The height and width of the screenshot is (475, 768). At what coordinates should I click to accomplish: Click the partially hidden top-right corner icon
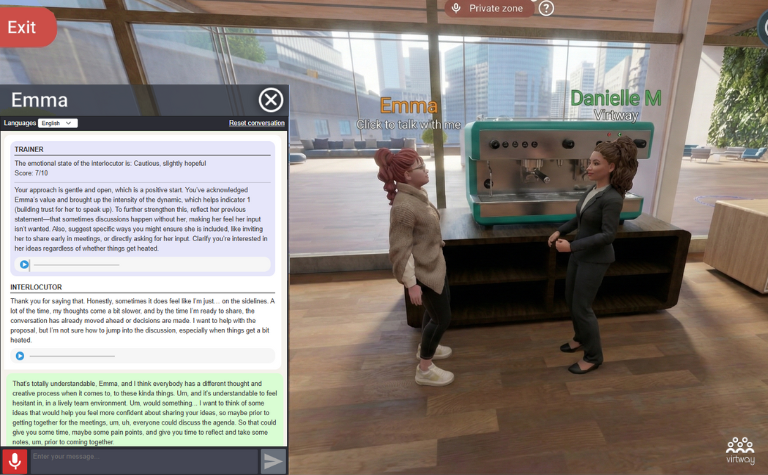(761, 29)
